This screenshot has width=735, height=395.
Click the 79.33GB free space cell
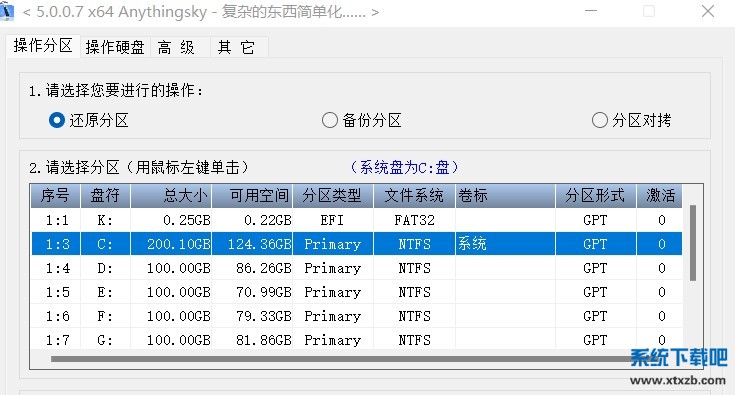click(252, 316)
